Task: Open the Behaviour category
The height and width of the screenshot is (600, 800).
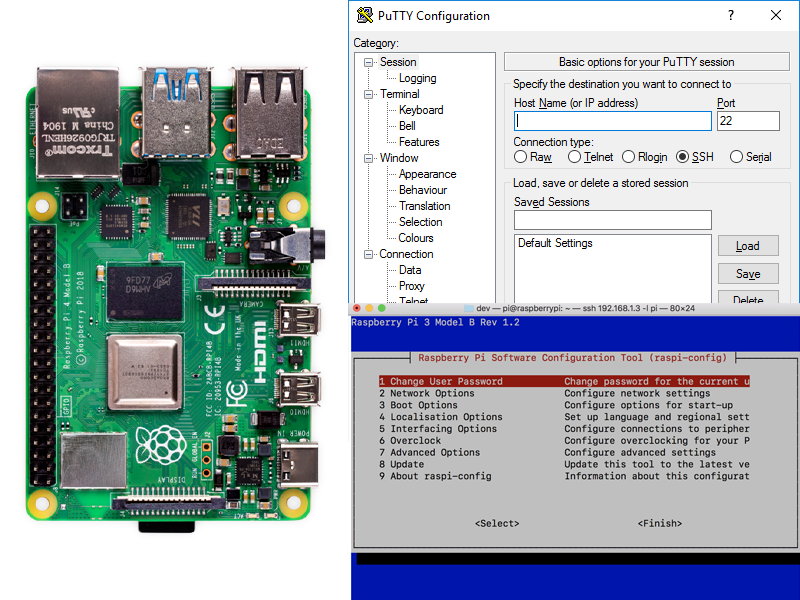Action: tap(423, 190)
